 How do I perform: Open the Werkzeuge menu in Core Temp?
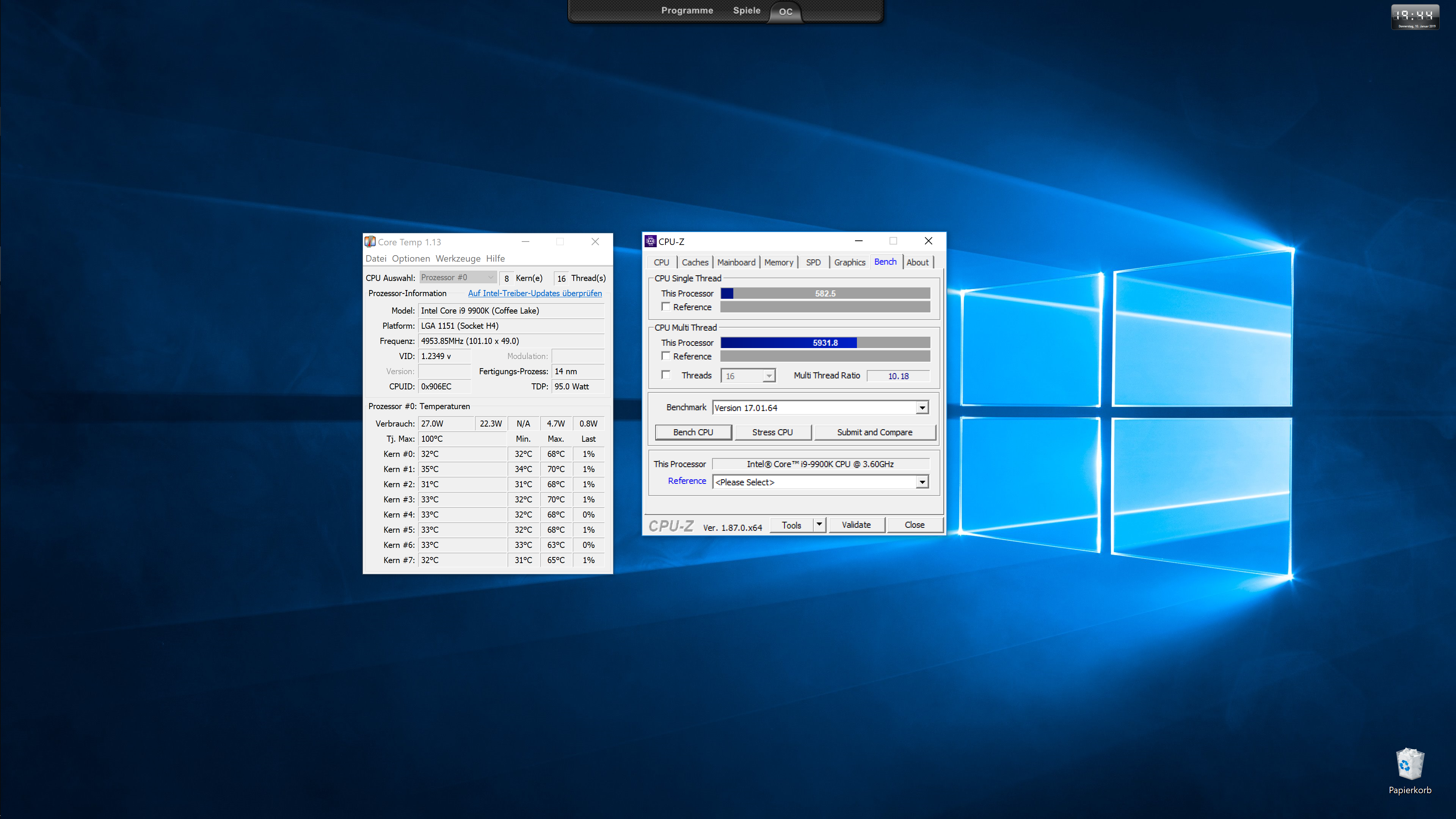click(457, 258)
